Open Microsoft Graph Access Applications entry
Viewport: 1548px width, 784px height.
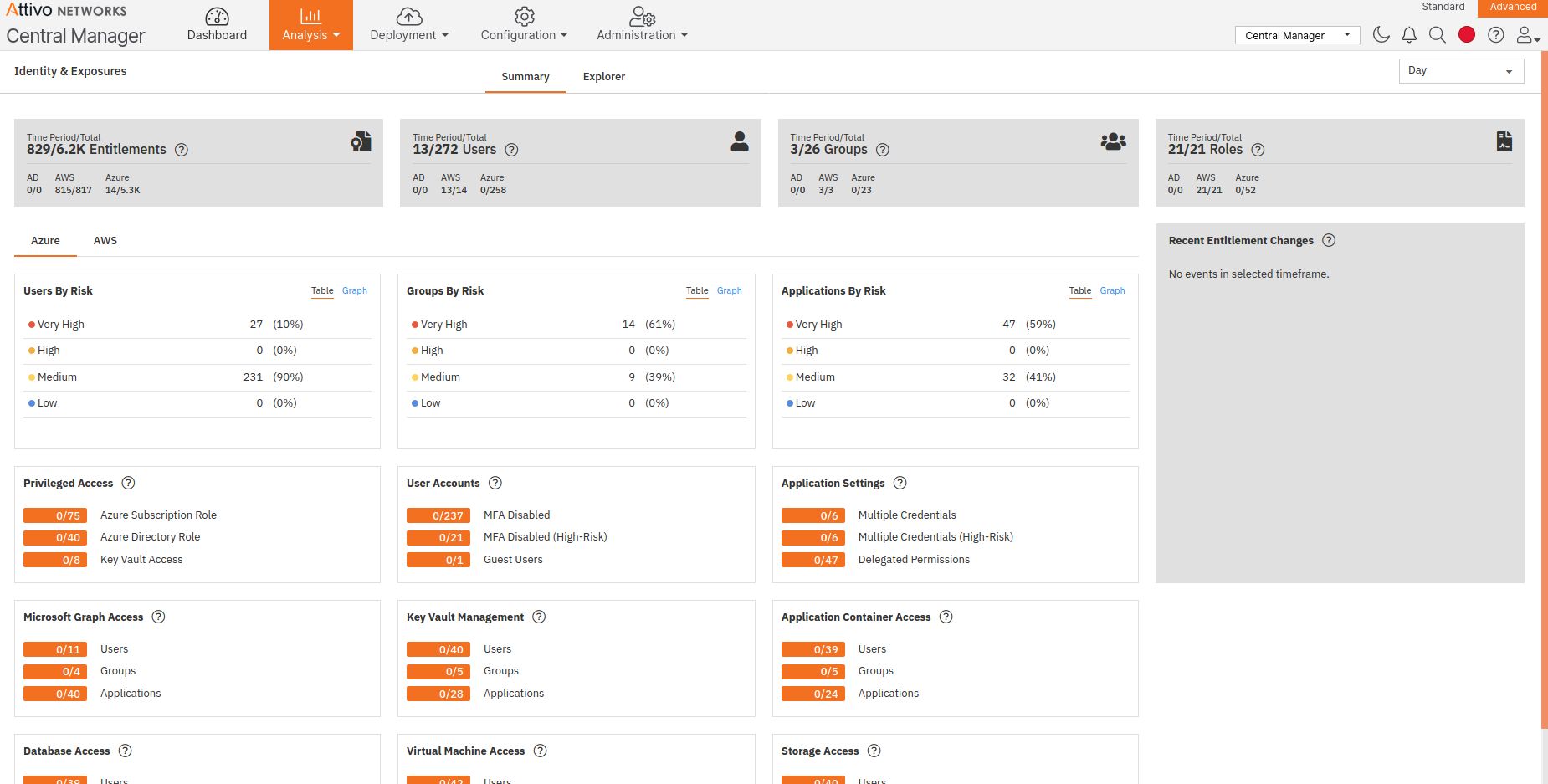click(131, 694)
